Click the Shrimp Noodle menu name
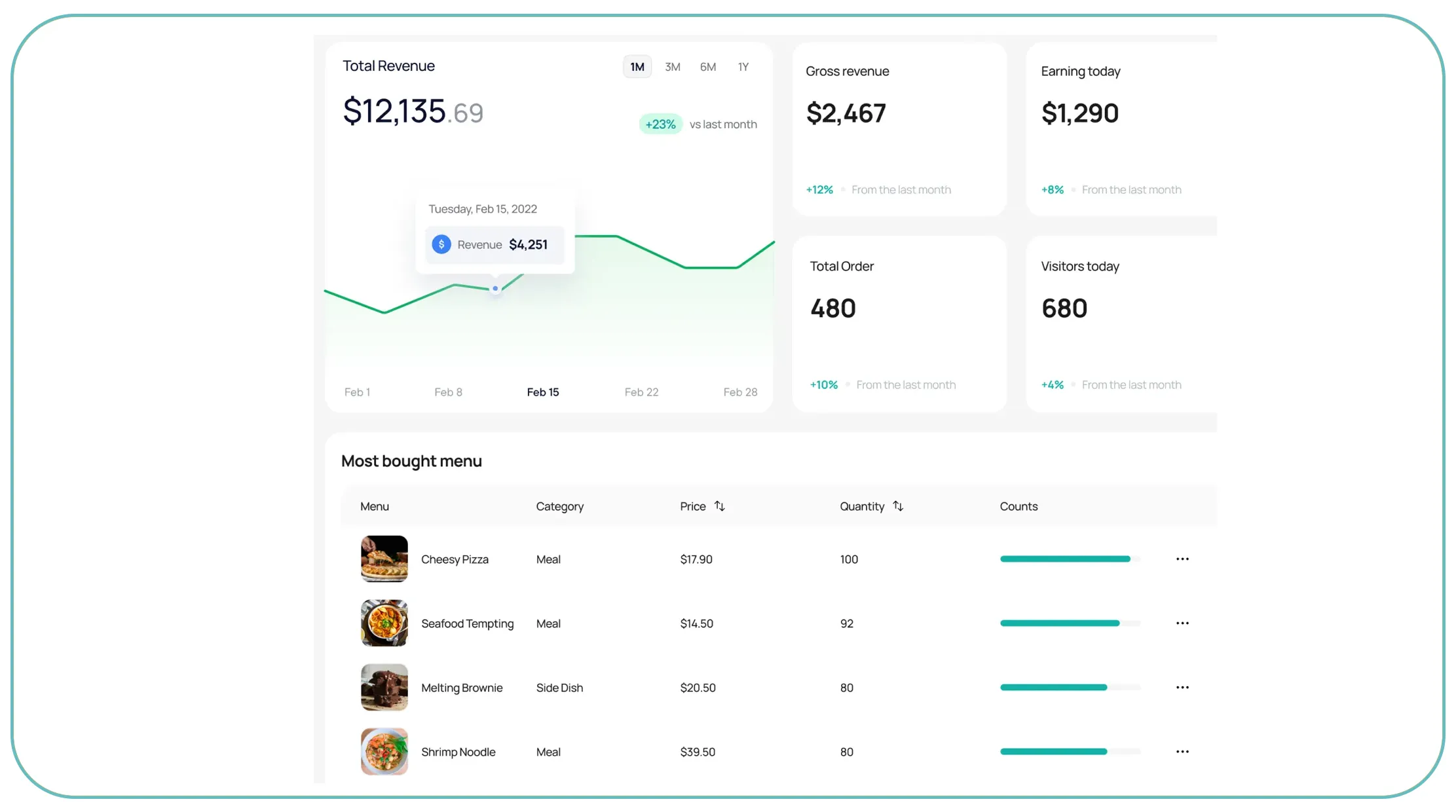Image resolution: width=1456 pixels, height=812 pixels. [x=458, y=752]
